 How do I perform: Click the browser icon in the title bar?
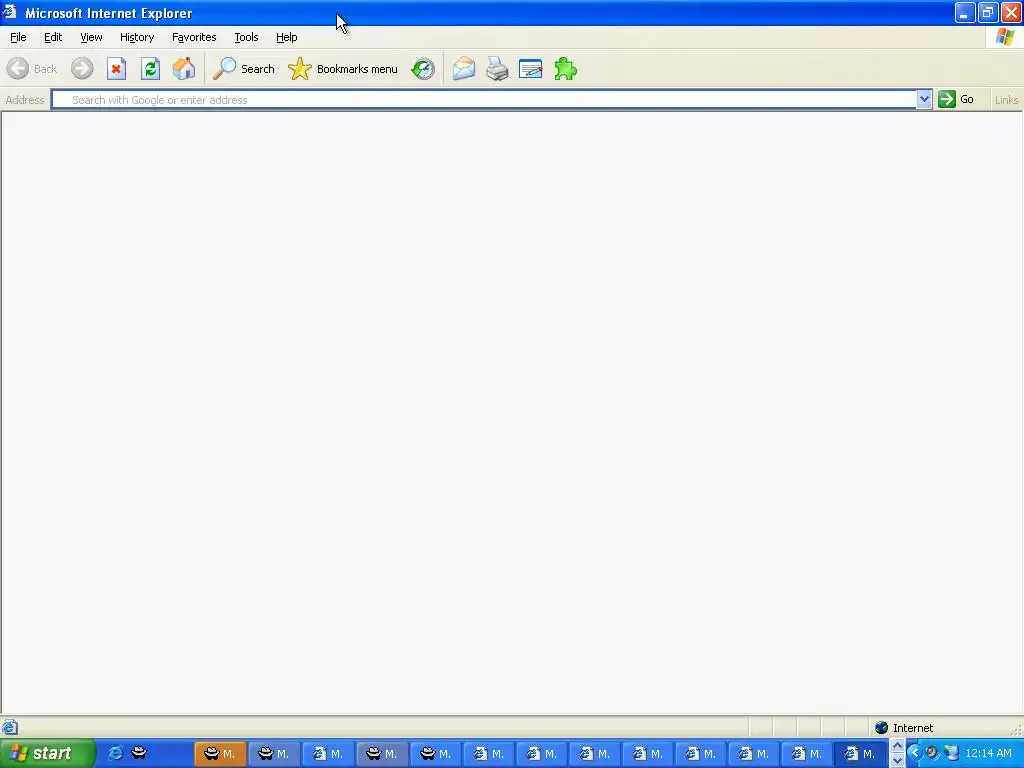[10, 12]
